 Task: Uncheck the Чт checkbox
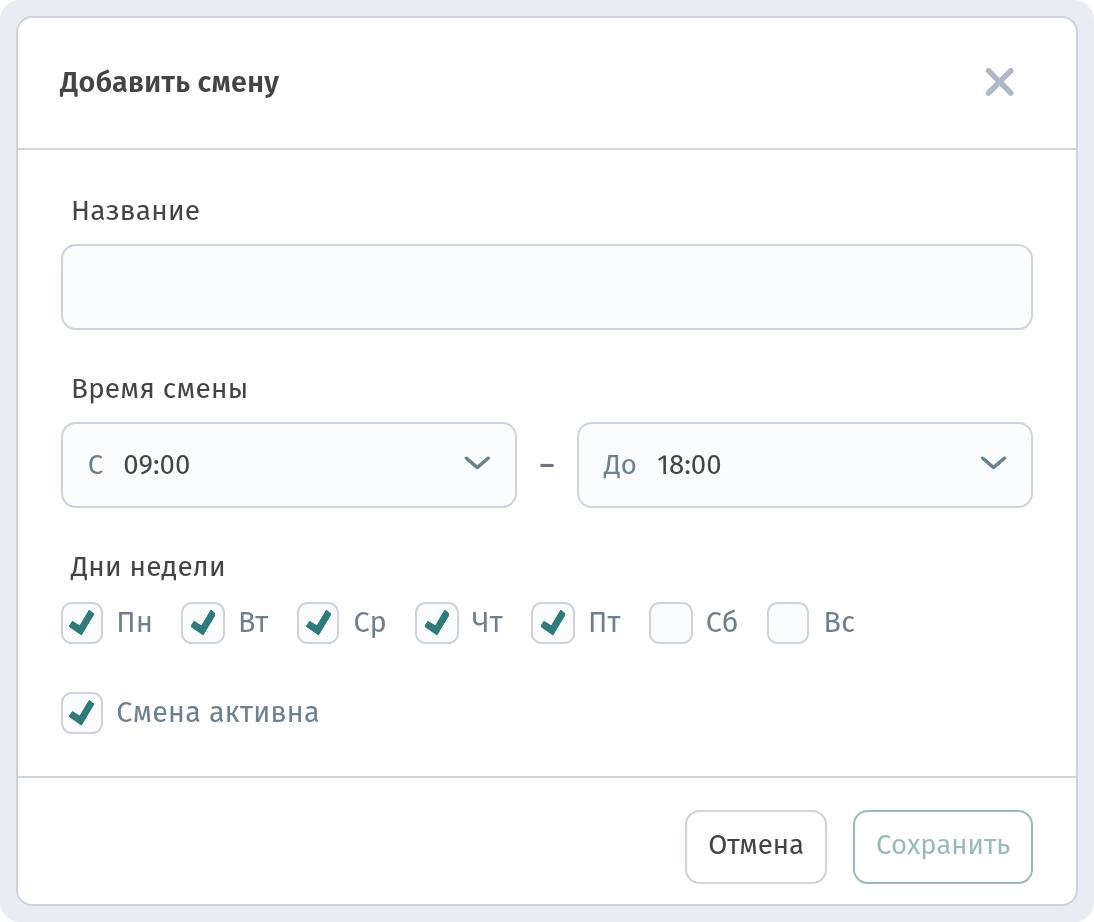[x=437, y=623]
